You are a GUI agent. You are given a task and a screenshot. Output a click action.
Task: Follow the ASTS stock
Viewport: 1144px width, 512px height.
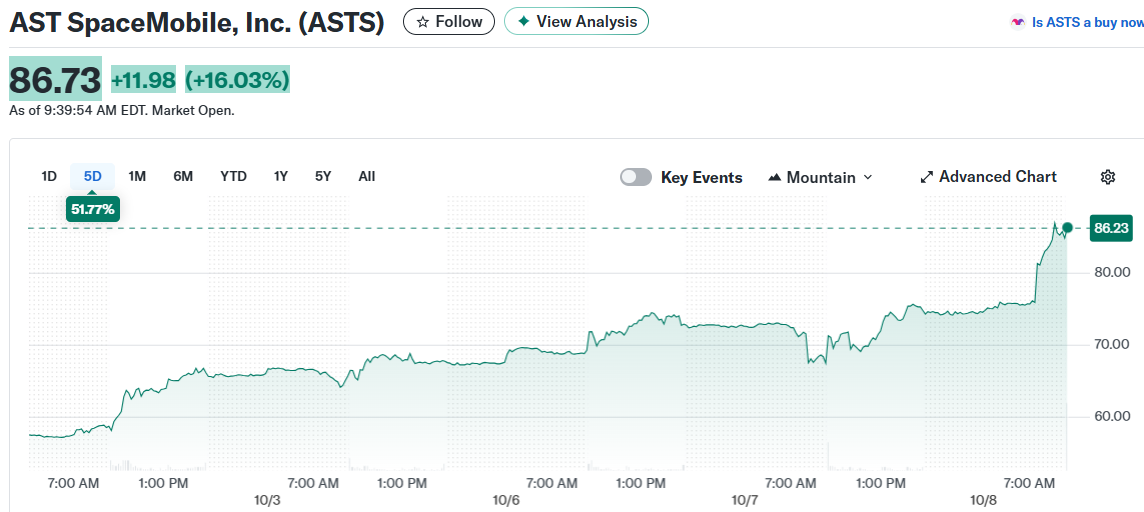coord(449,21)
